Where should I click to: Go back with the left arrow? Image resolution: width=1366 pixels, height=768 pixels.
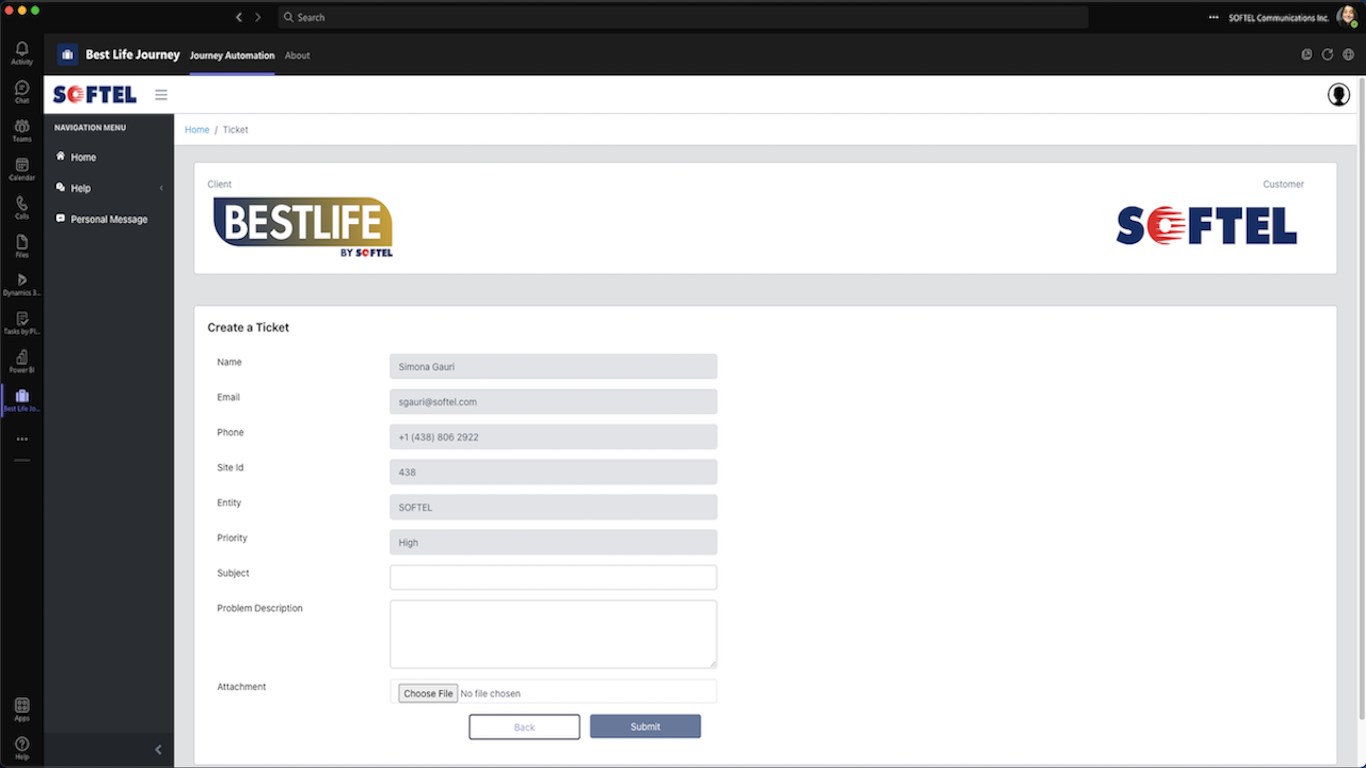click(238, 17)
